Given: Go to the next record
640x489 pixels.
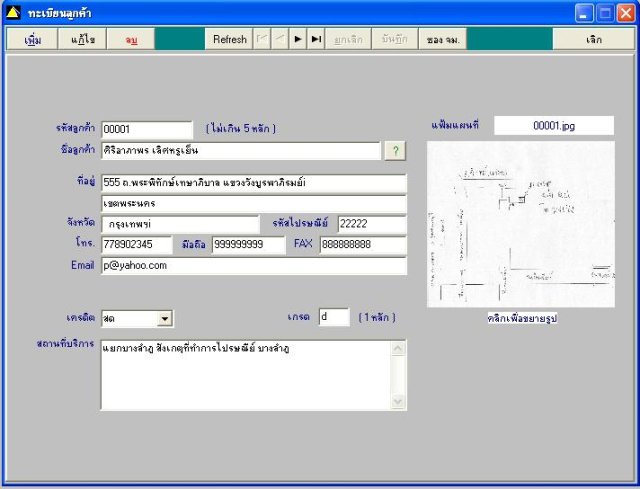Looking at the screenshot, I should (x=298, y=39).
